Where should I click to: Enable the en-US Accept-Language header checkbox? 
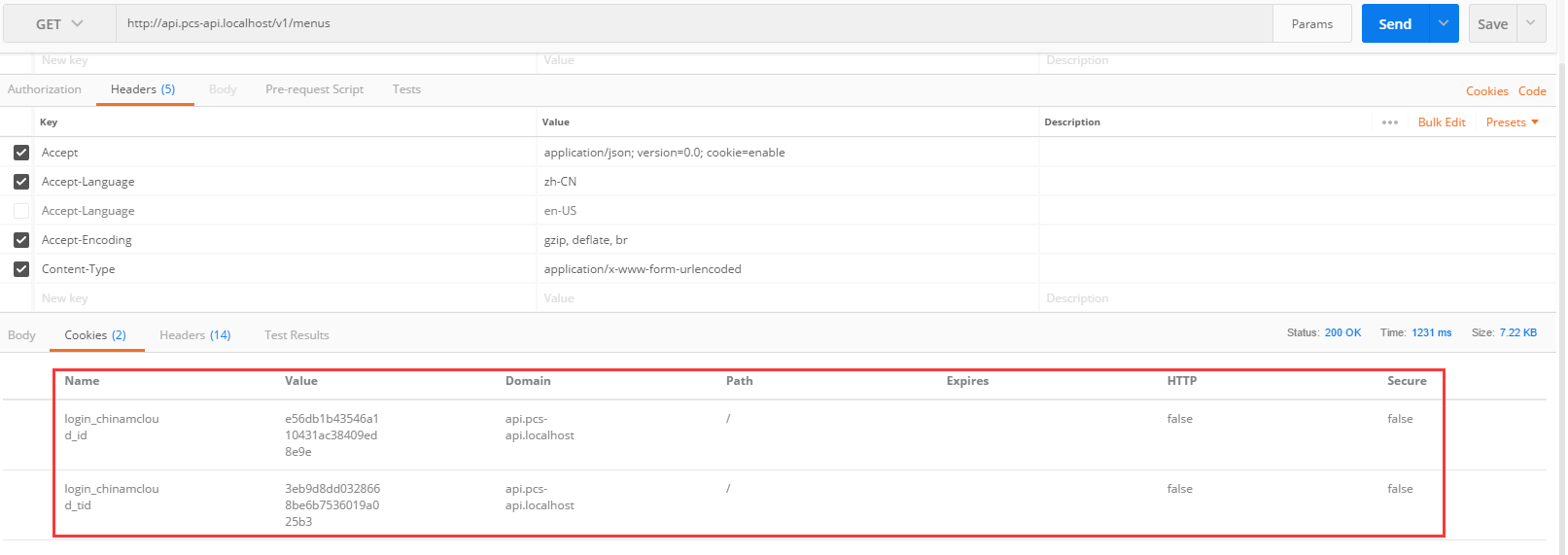pyautogui.click(x=21, y=211)
